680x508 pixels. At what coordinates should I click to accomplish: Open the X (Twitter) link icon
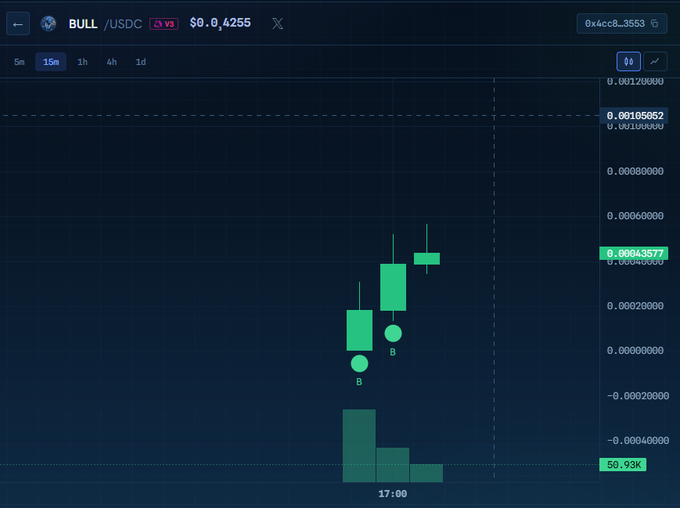pyautogui.click(x=278, y=23)
